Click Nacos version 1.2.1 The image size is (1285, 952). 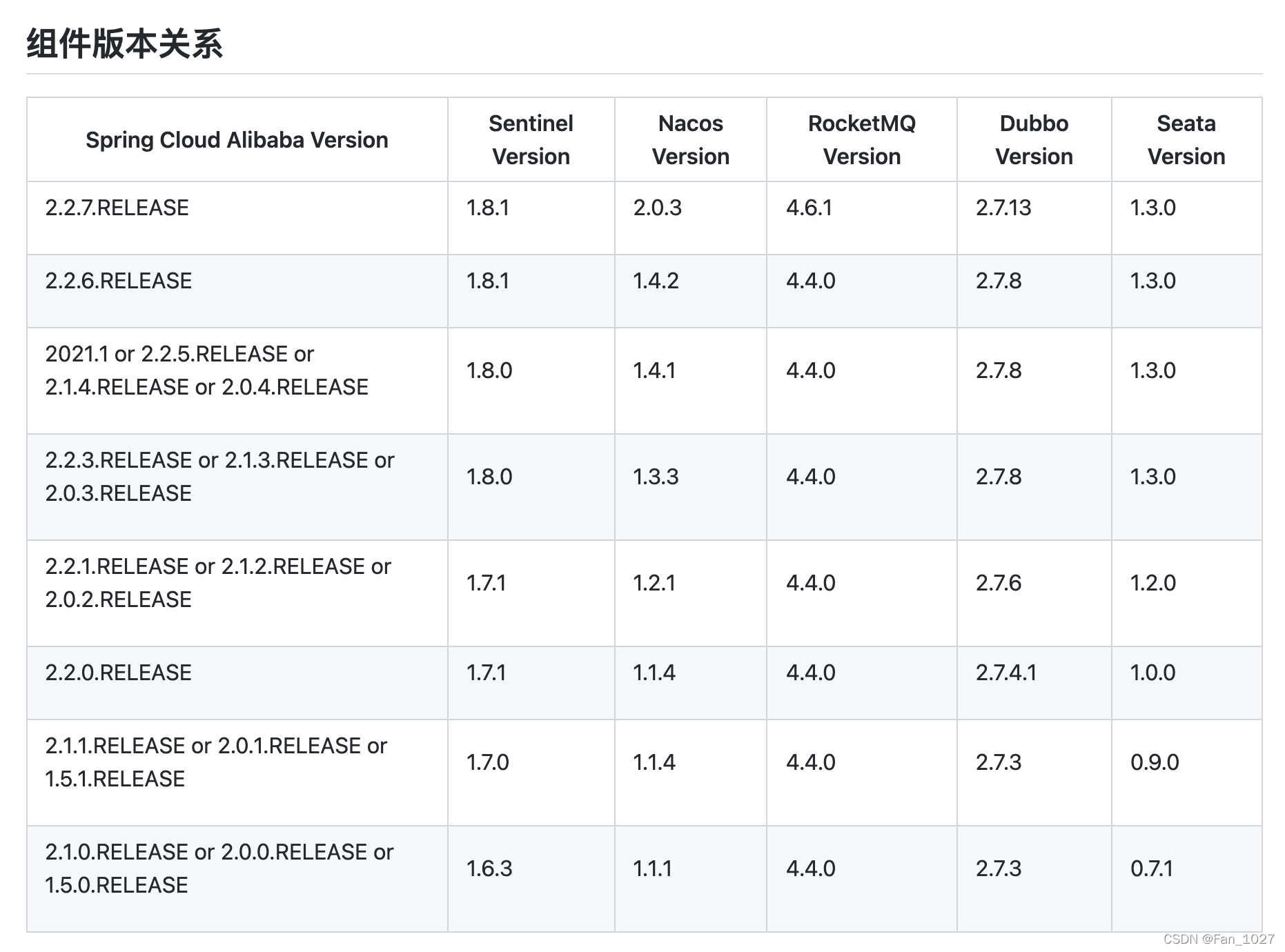click(x=654, y=583)
